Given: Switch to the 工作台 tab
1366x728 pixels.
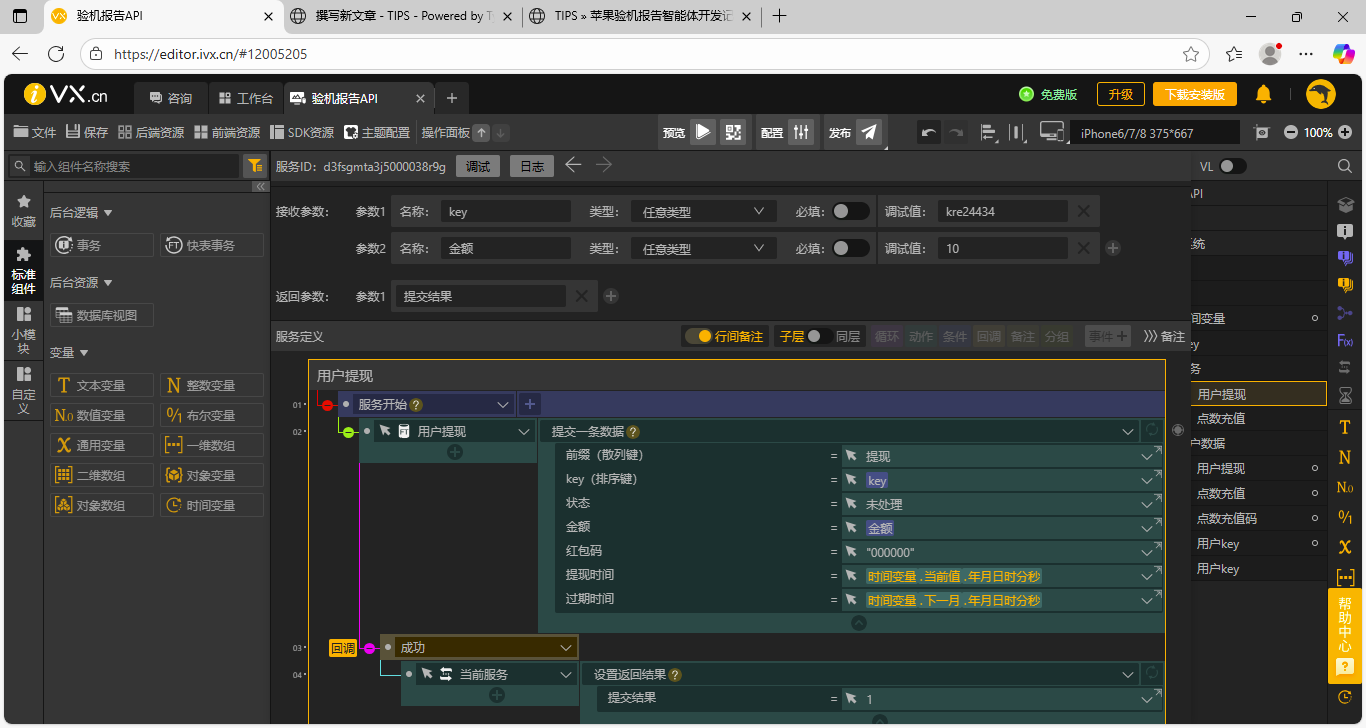Looking at the screenshot, I should click(245, 98).
